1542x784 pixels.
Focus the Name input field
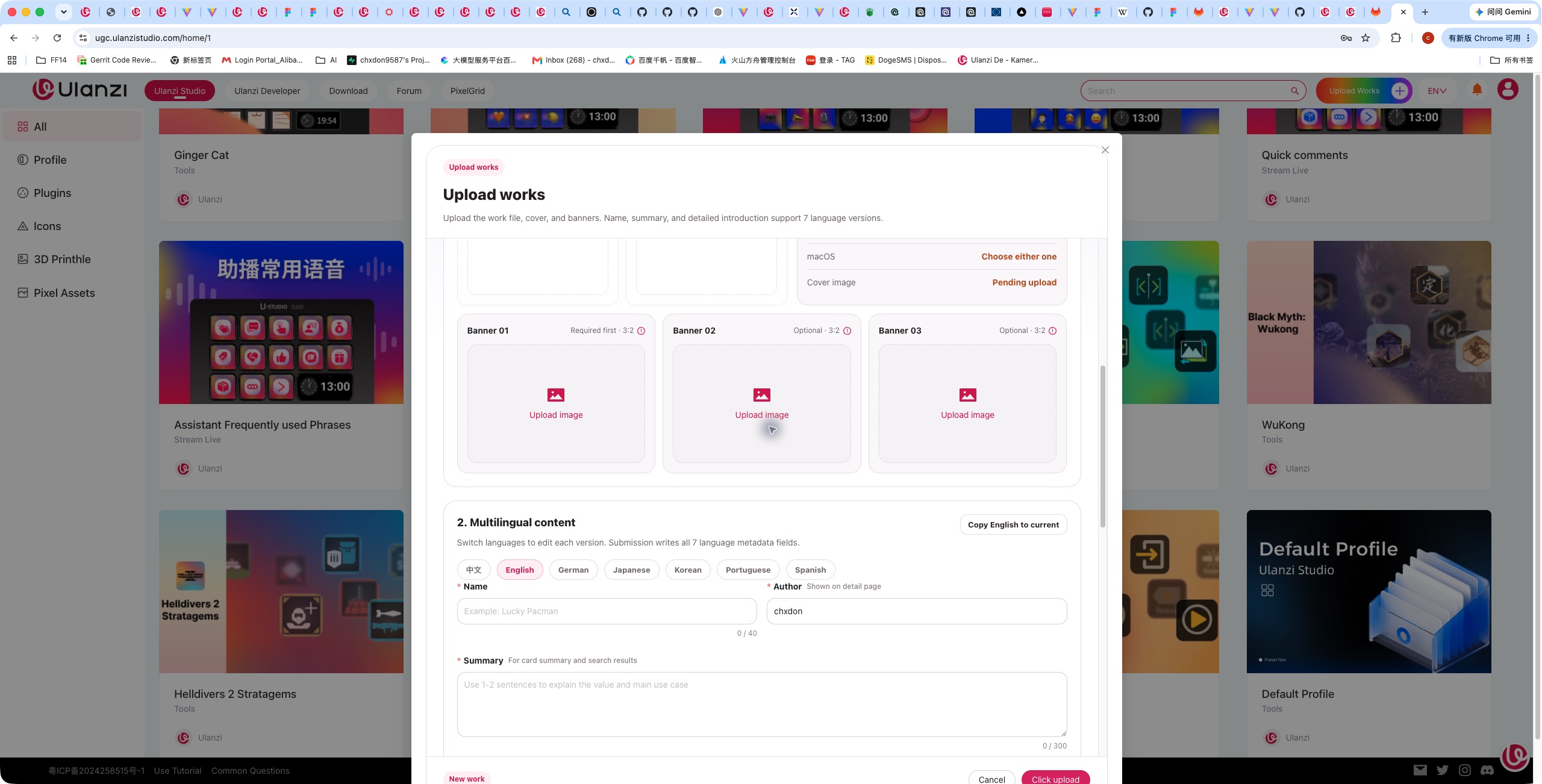(x=607, y=611)
